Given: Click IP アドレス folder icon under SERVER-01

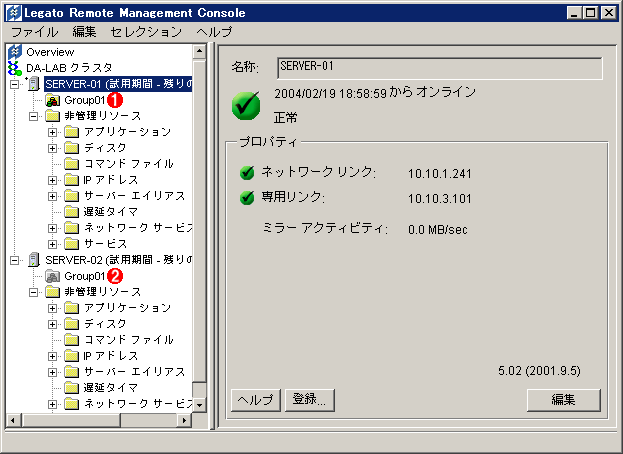Looking at the screenshot, I should click(72, 180).
